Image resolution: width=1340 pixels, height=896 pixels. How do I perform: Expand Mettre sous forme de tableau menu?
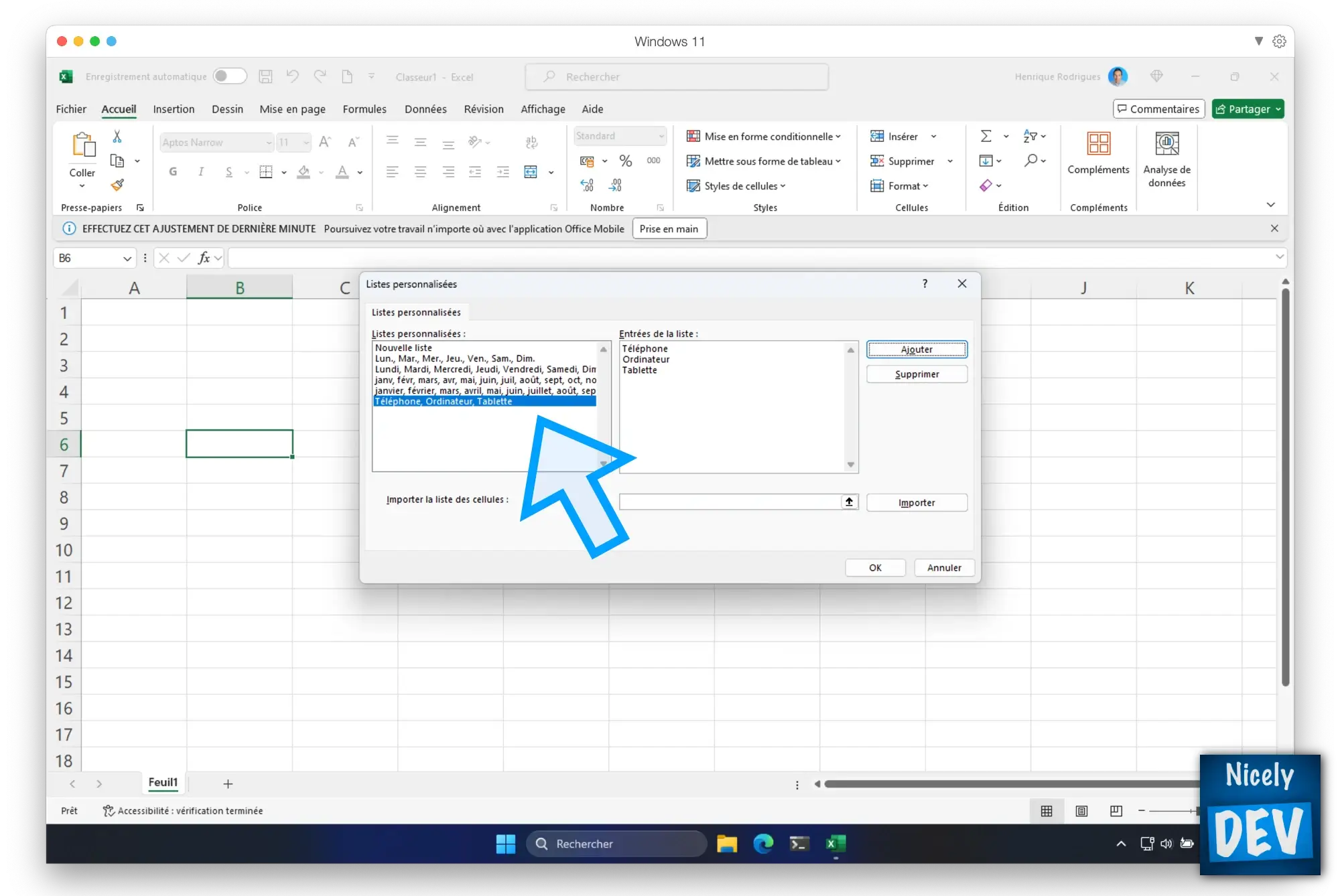click(764, 161)
